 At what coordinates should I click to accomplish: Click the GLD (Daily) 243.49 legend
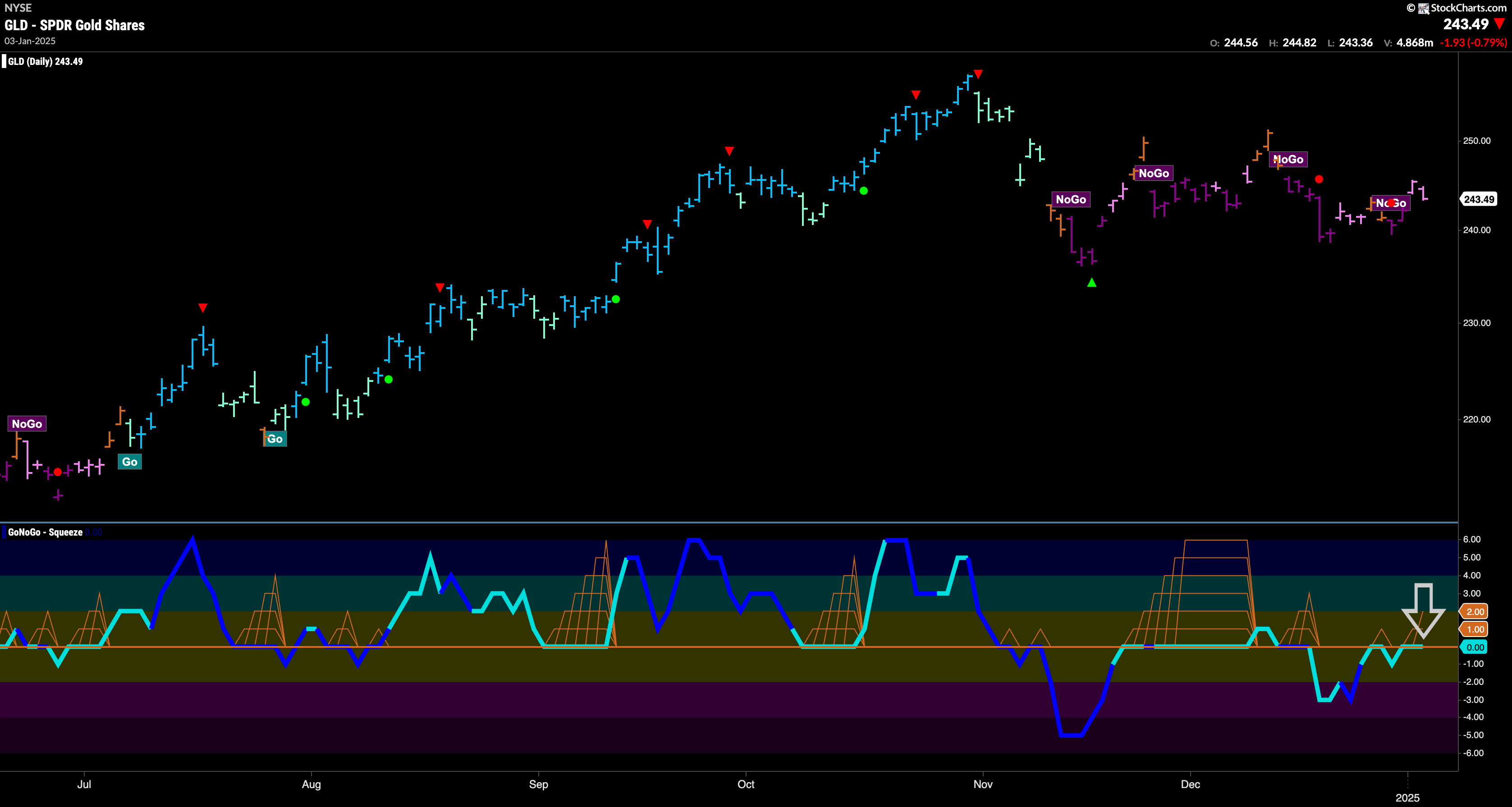45,62
